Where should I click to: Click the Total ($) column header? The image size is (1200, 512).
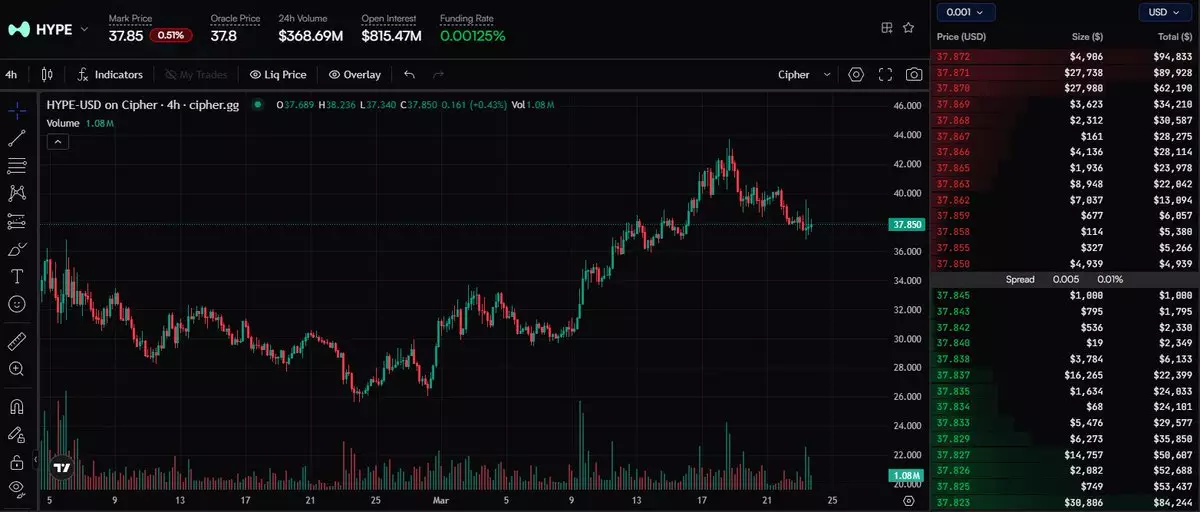pos(1175,37)
